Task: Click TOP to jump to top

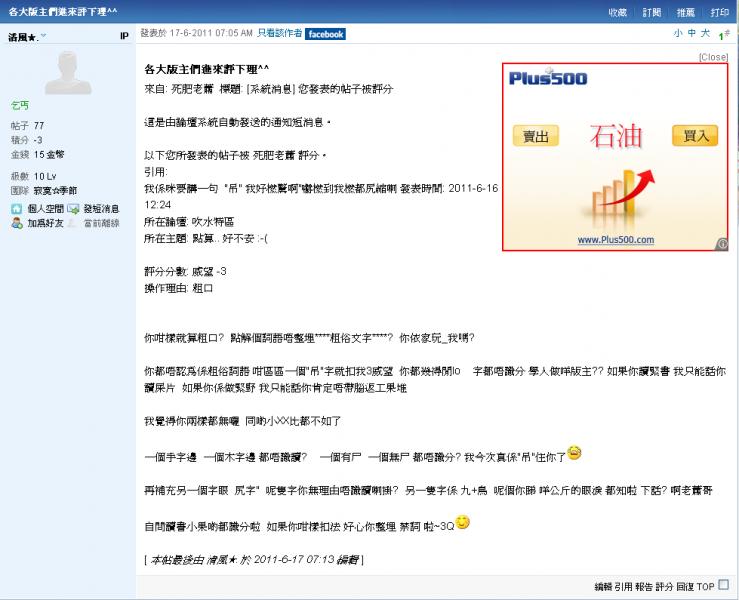Action: (x=706, y=587)
